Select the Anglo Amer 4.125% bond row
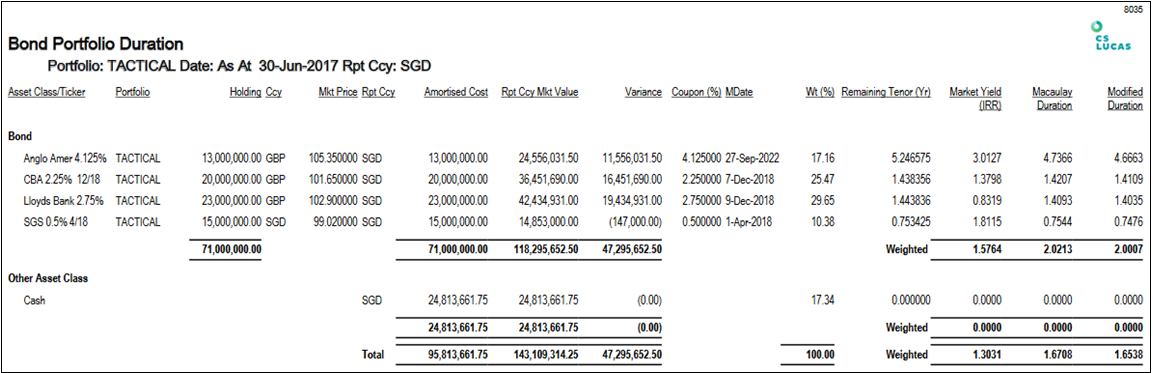The width and height of the screenshot is (1153, 373). click(576, 157)
